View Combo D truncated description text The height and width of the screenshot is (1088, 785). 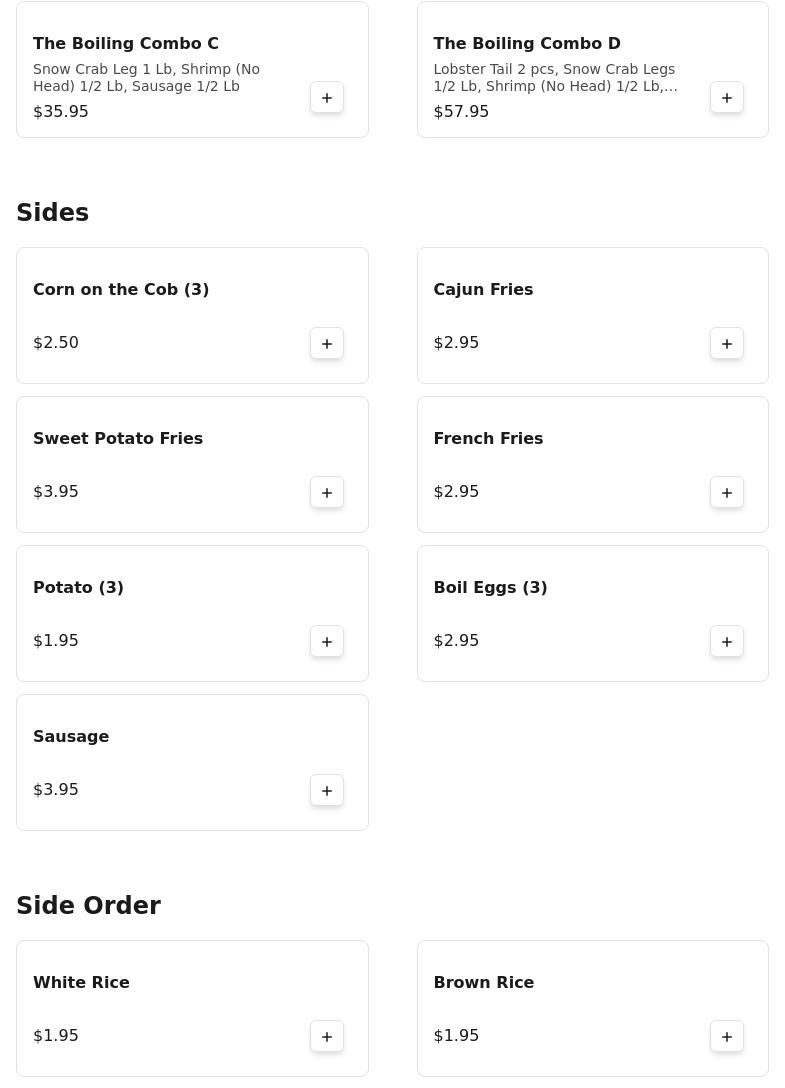click(x=555, y=78)
